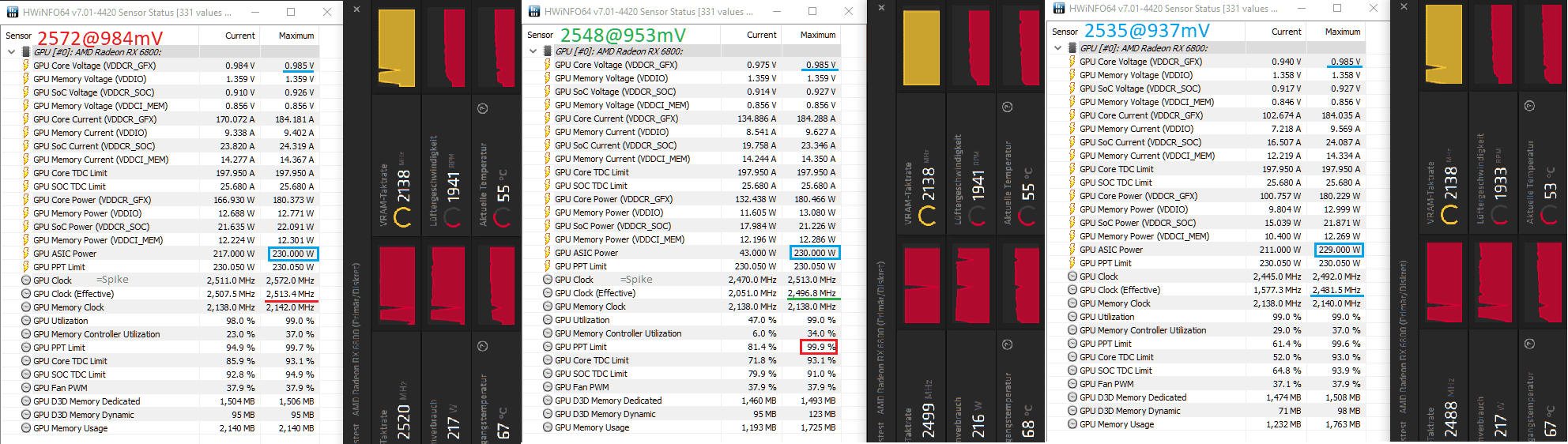Click help icon above Aktuelle Temperatur in right Radeon panel
1568x444 pixels.
click(x=1529, y=105)
